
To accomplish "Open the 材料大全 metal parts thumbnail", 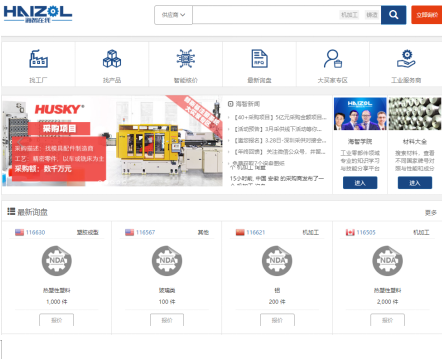I will click(x=415, y=114).
